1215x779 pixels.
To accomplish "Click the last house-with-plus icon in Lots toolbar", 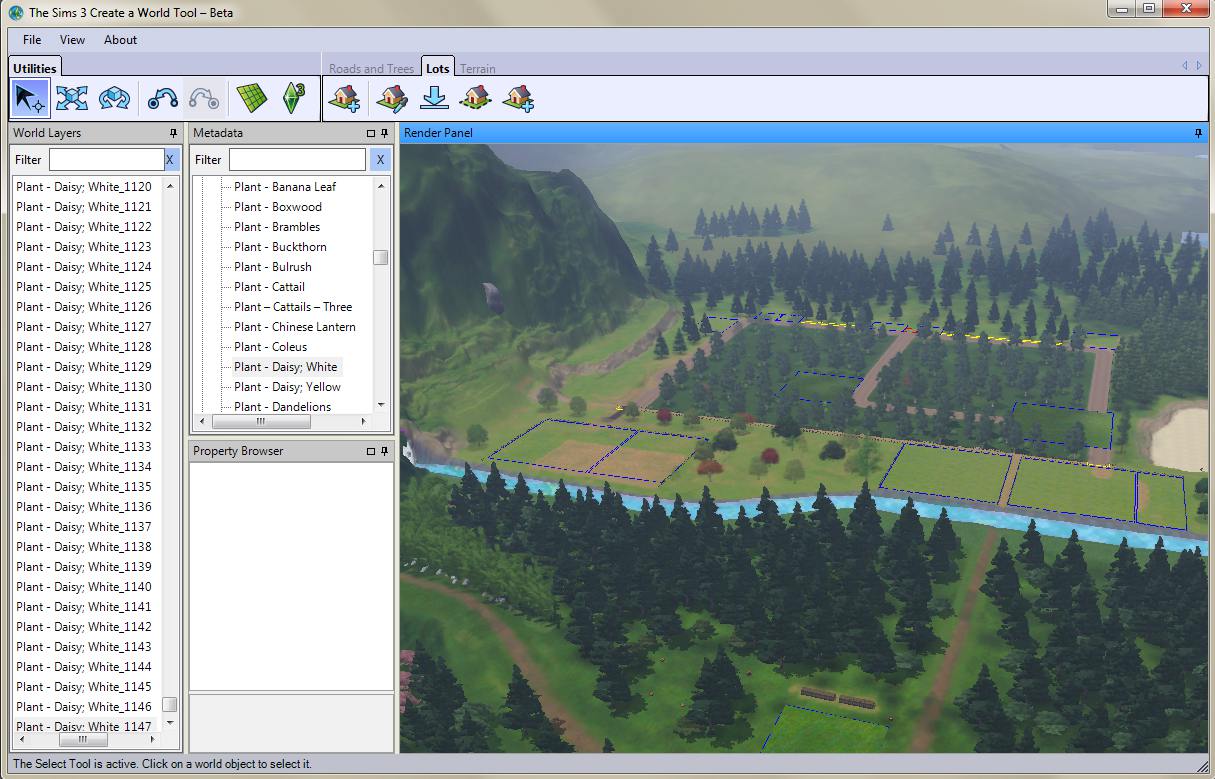I will click(x=517, y=98).
